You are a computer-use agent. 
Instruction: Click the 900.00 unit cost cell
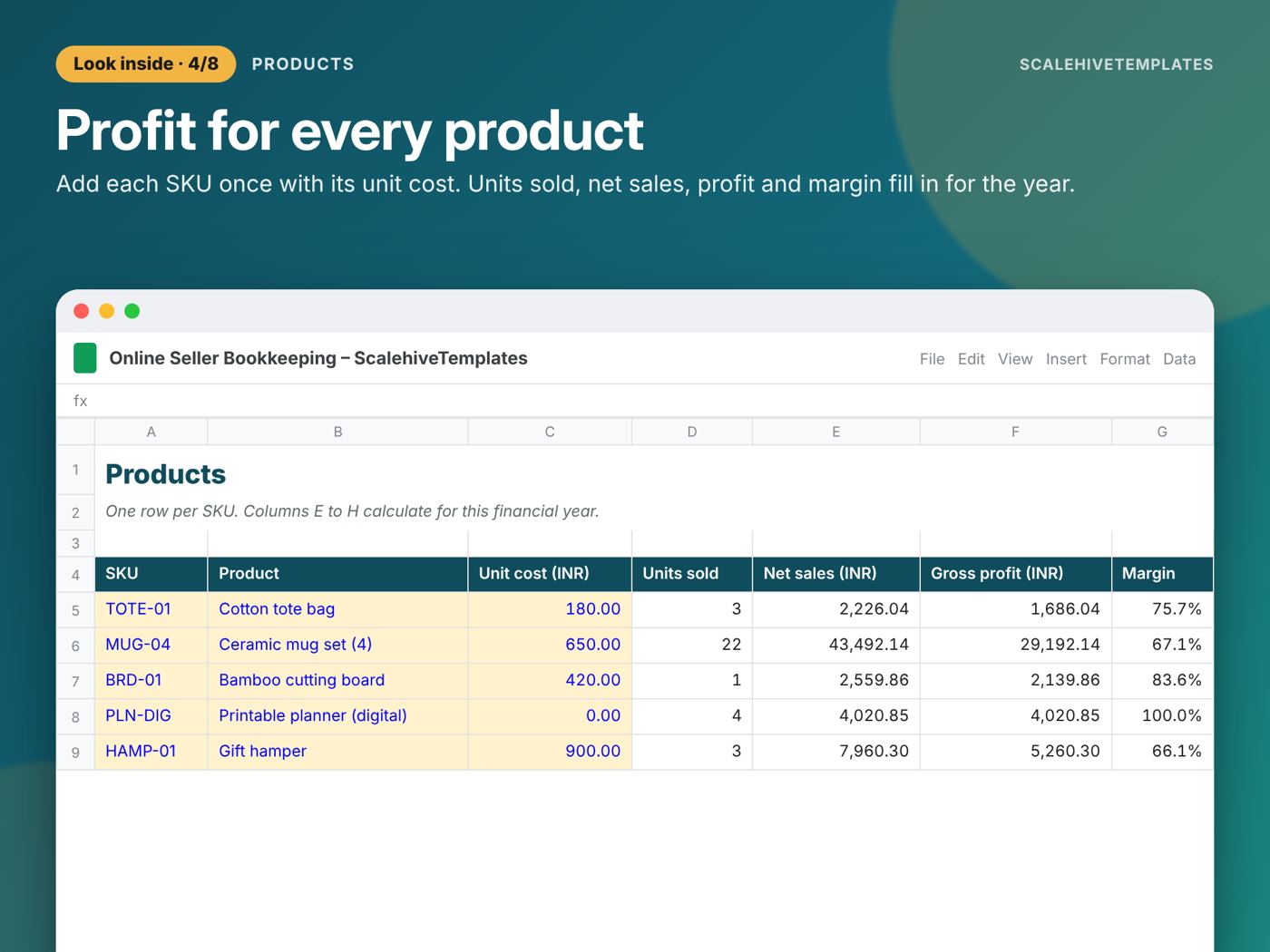550,752
